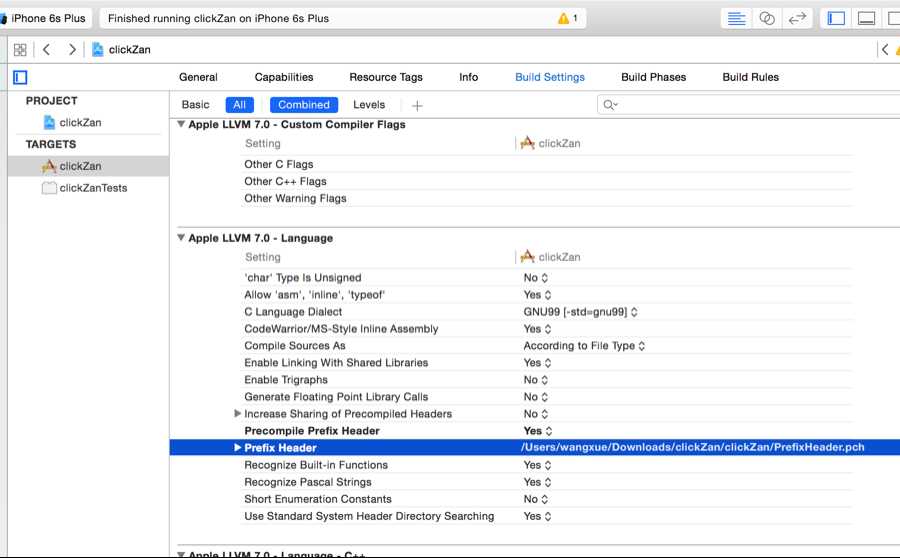Change Enable Trigraphs value
This screenshot has height=558, width=900.
tap(536, 380)
